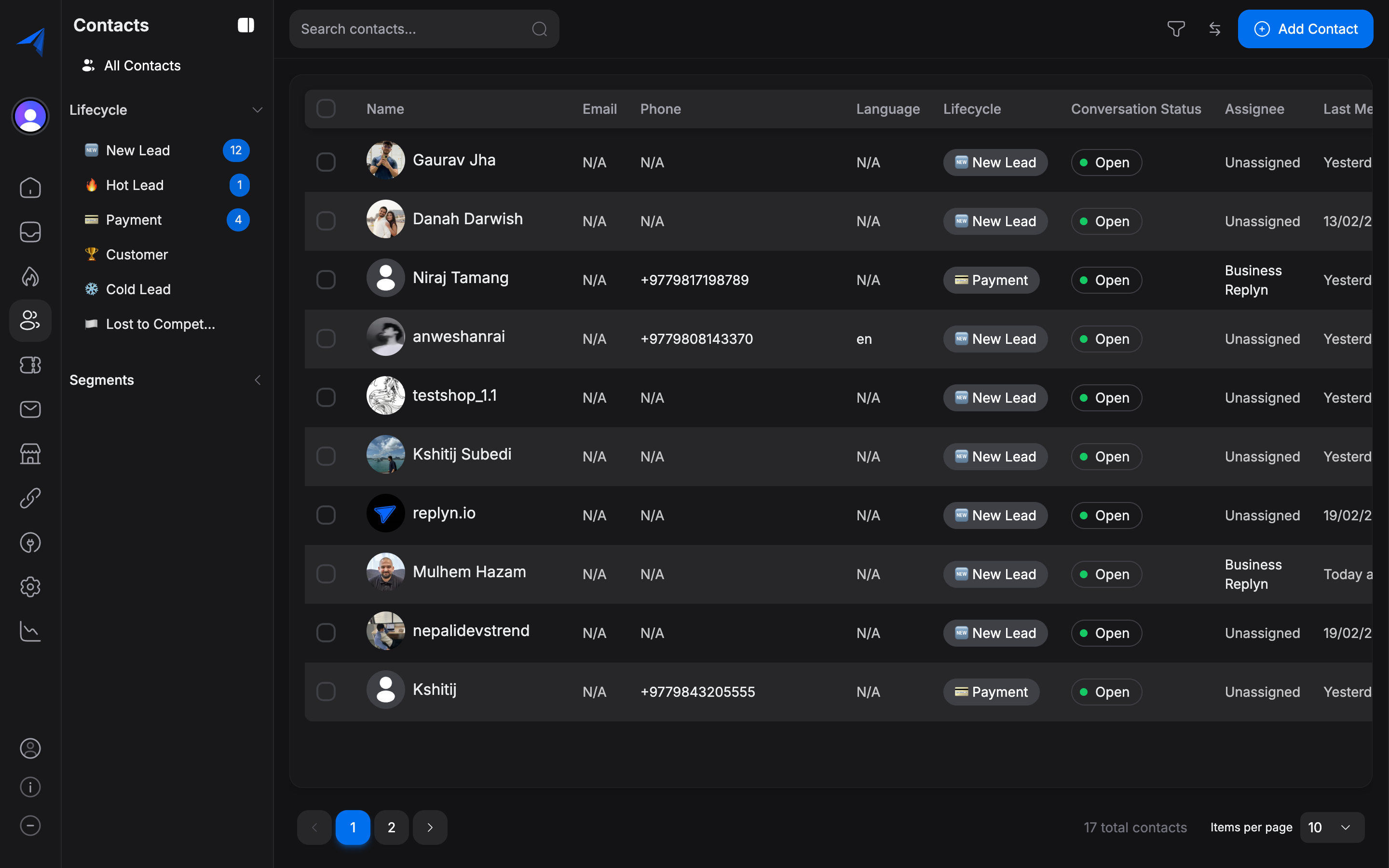Open the Inbox icon in the sidebar
The width and height of the screenshot is (1389, 868).
(x=29, y=231)
